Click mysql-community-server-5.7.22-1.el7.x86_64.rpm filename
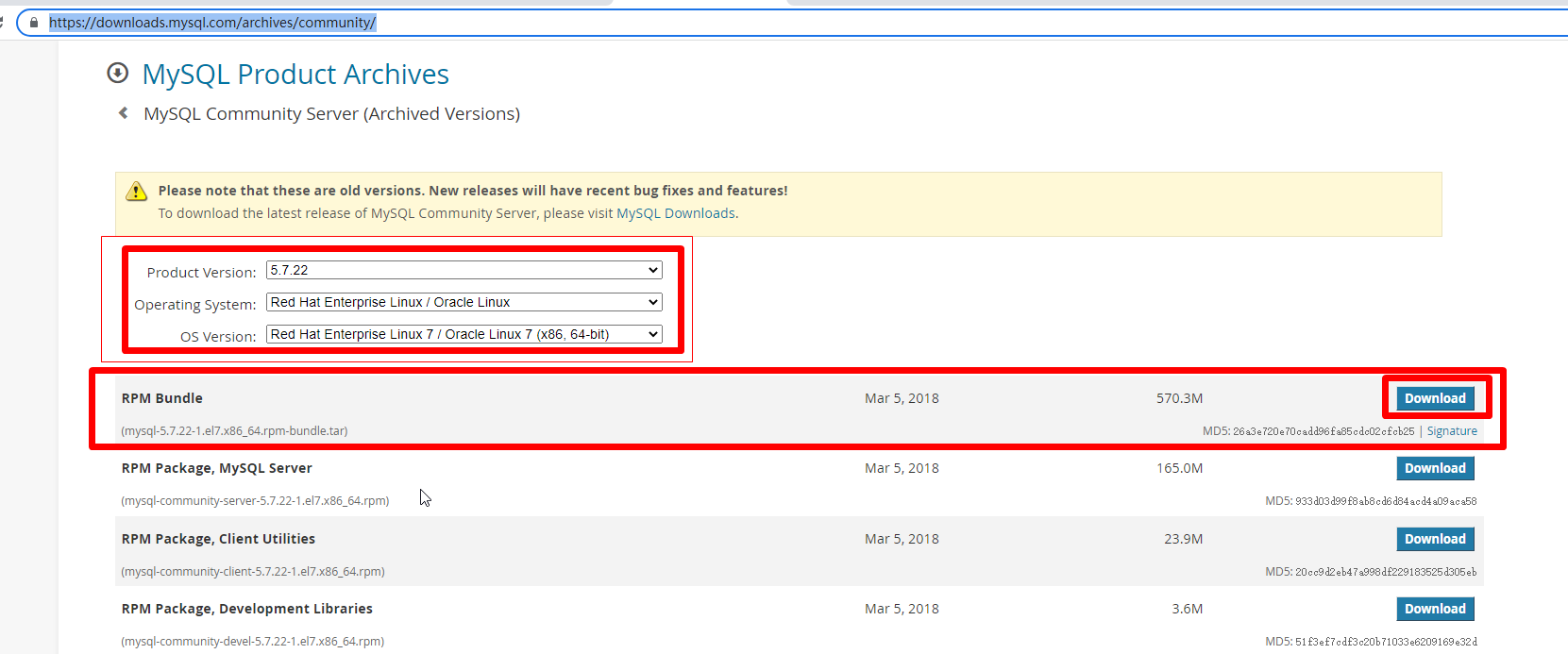 [x=255, y=501]
